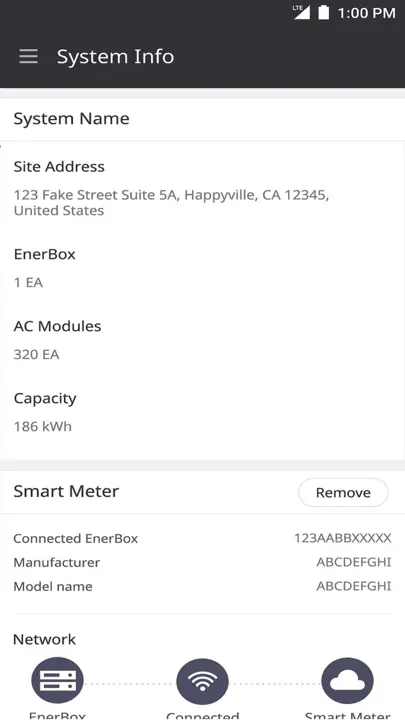405x720 pixels.
Task: Tap the Wi-Fi Connected network icon
Action: (202, 683)
